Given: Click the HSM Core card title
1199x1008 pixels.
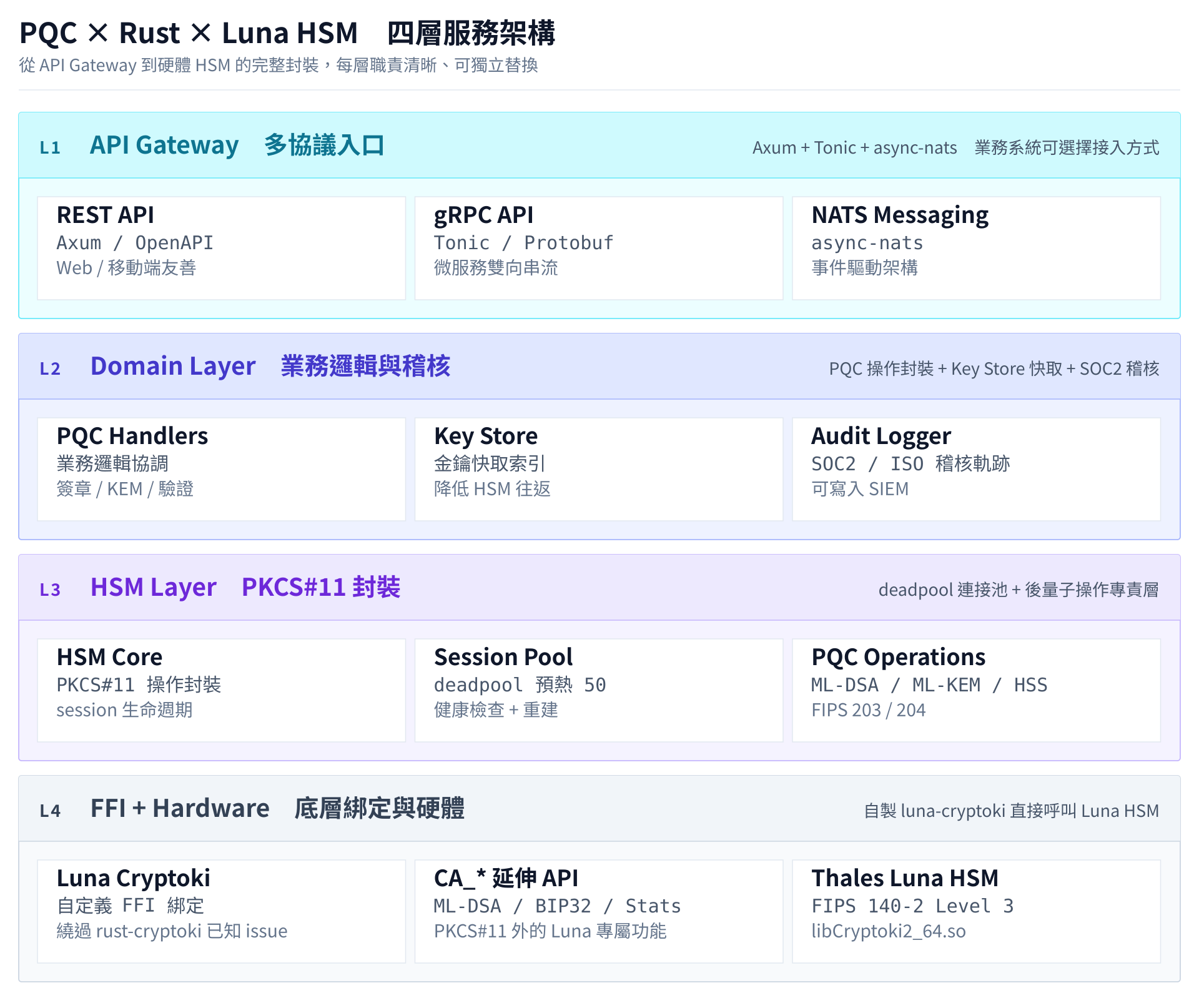Looking at the screenshot, I should [x=109, y=657].
